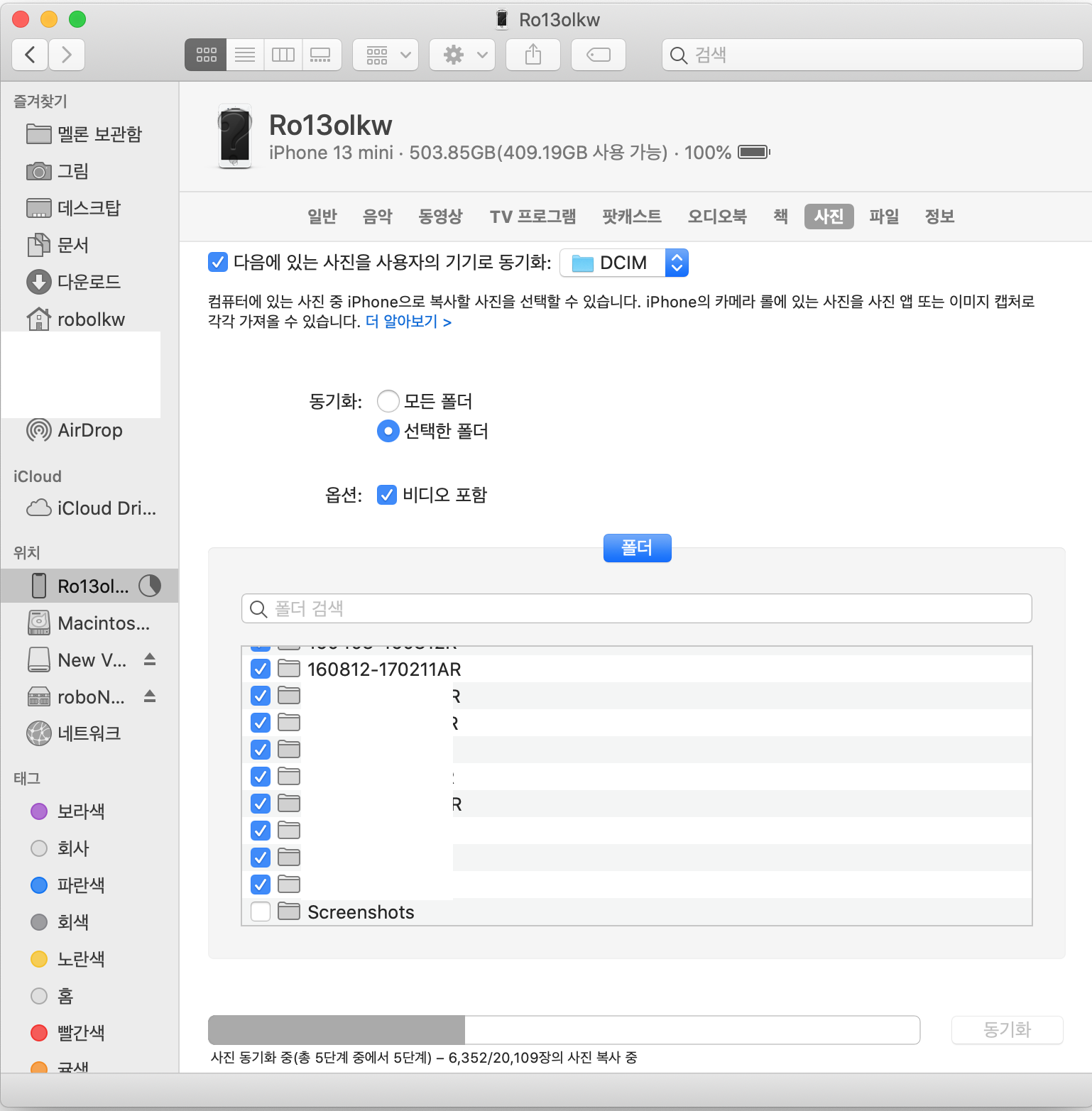Switch to column view in toolbar
This screenshot has width=1092, height=1111.
click(x=283, y=55)
